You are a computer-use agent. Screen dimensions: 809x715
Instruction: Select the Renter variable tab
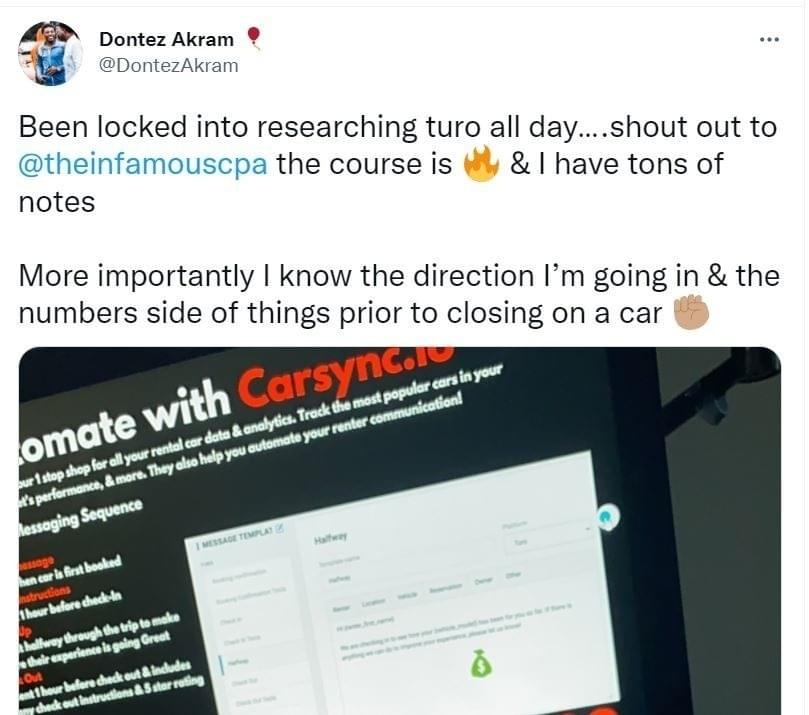[341, 609]
